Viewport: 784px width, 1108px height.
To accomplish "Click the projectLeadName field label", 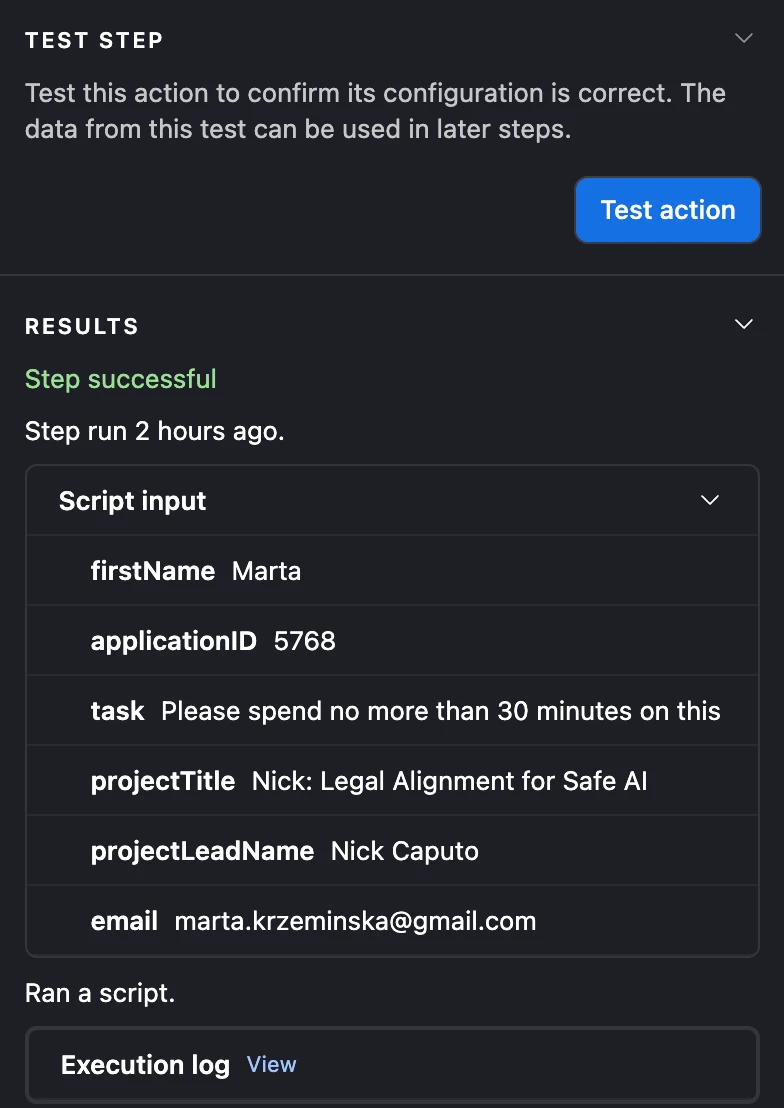I will [202, 851].
